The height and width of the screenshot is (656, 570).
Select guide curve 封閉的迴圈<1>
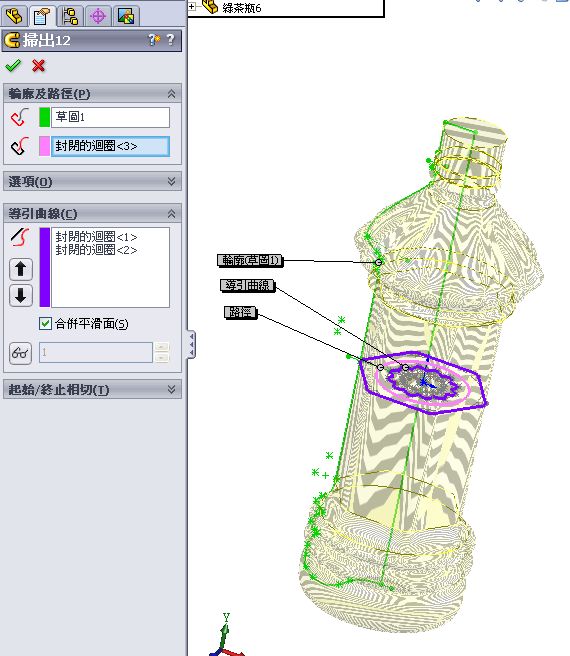(96, 237)
